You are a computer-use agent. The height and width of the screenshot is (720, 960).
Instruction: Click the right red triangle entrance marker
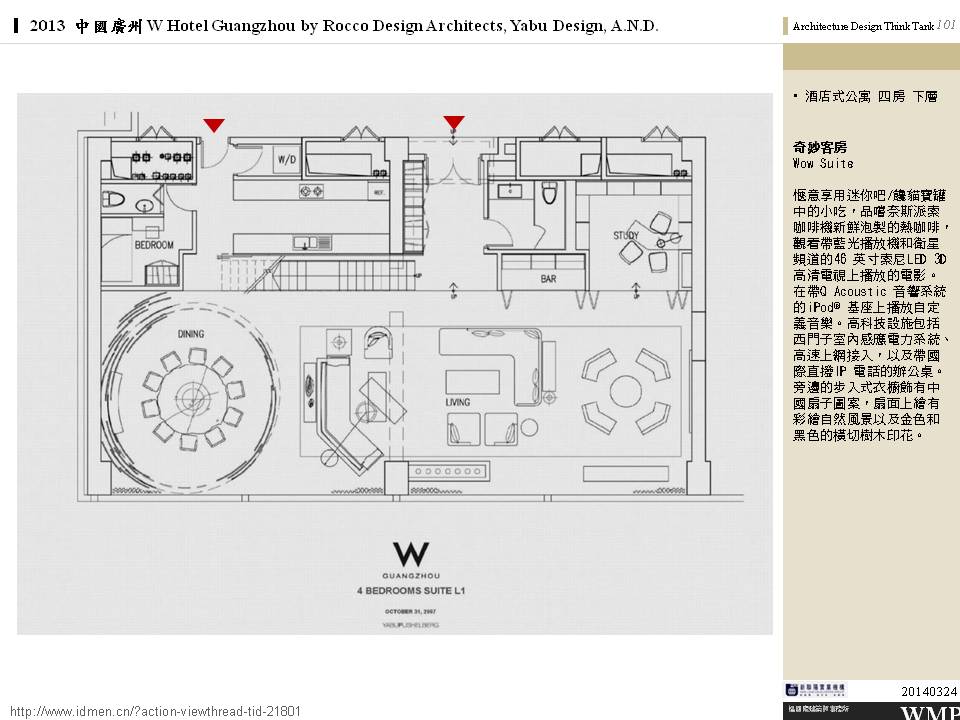[454, 122]
